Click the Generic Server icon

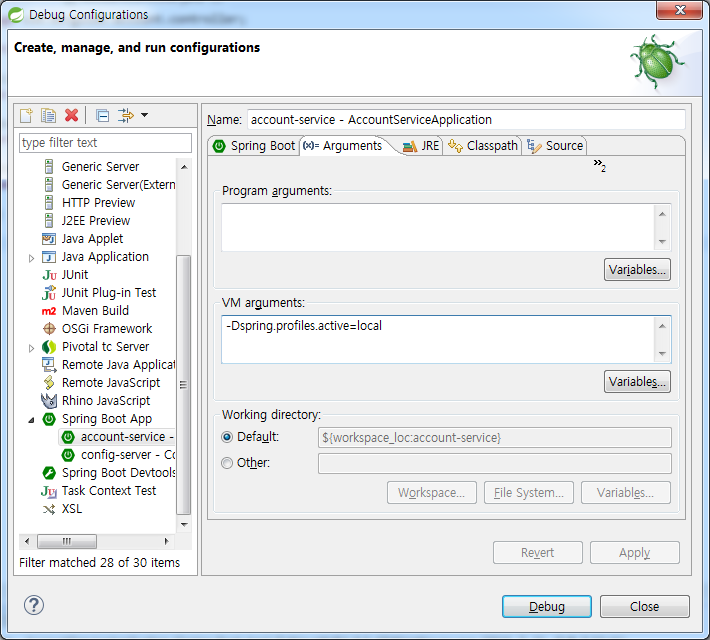[49, 167]
